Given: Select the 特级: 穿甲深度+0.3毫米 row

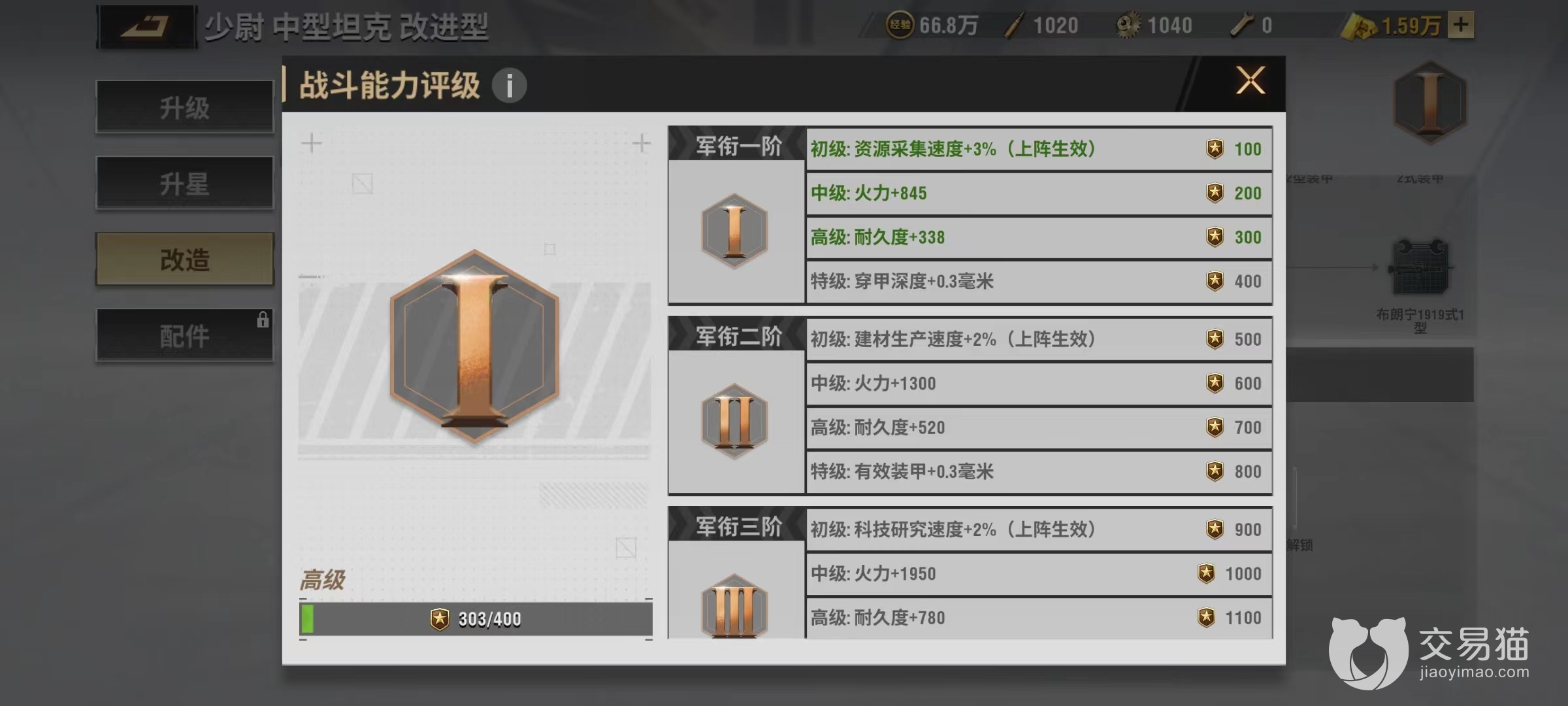Looking at the screenshot, I should pos(1039,282).
